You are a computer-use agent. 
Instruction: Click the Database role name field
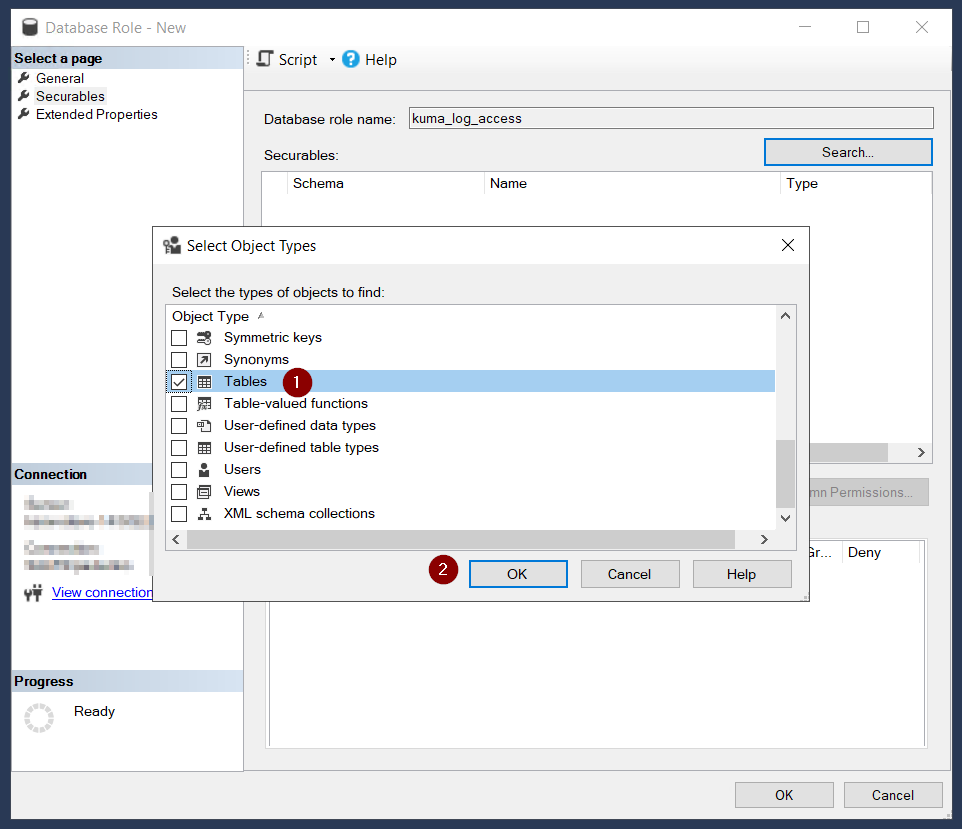pos(670,118)
